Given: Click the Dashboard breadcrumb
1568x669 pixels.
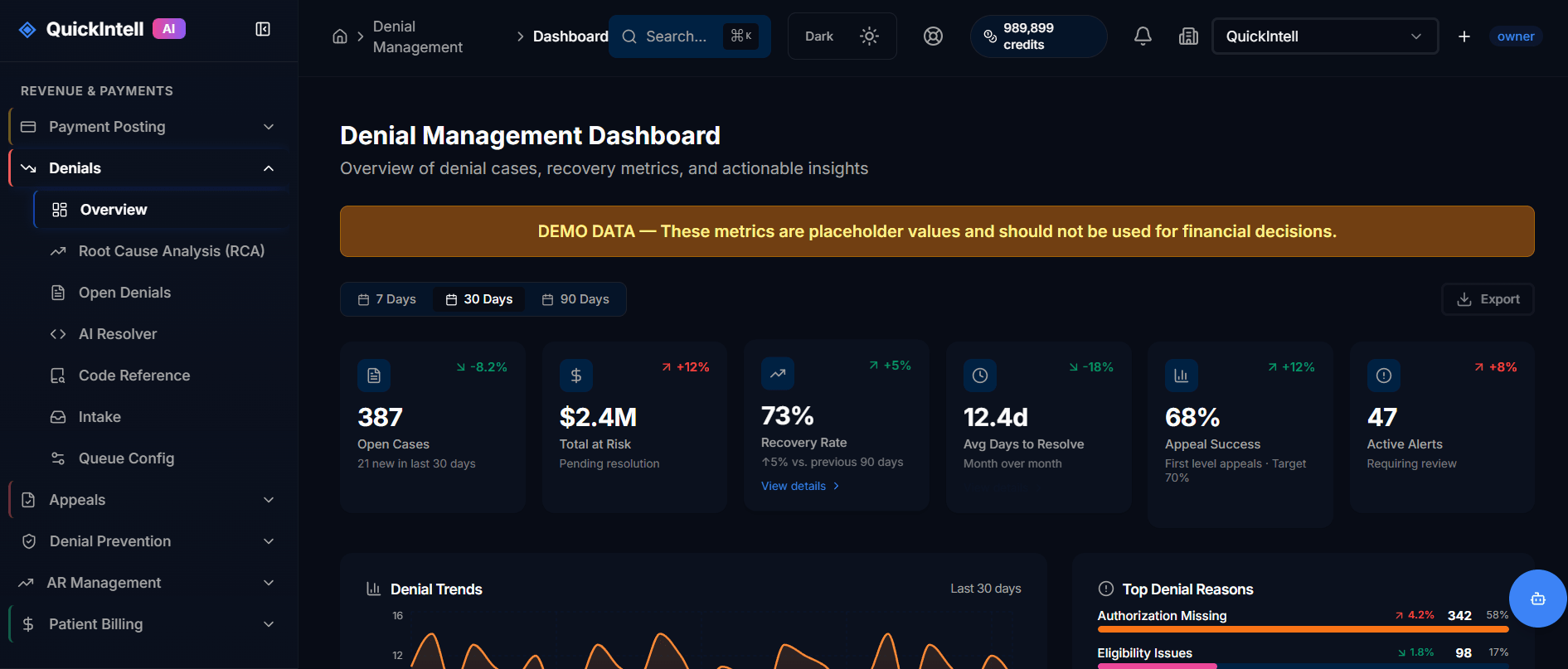Looking at the screenshot, I should [570, 36].
